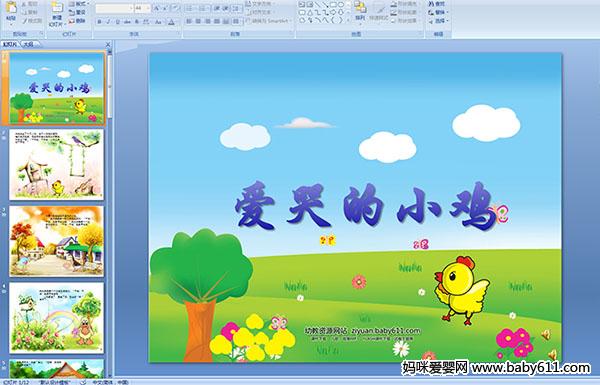Screen dimensions: 600x385
Task: Switch to the Slides tab in left pane
Action: coord(10,44)
